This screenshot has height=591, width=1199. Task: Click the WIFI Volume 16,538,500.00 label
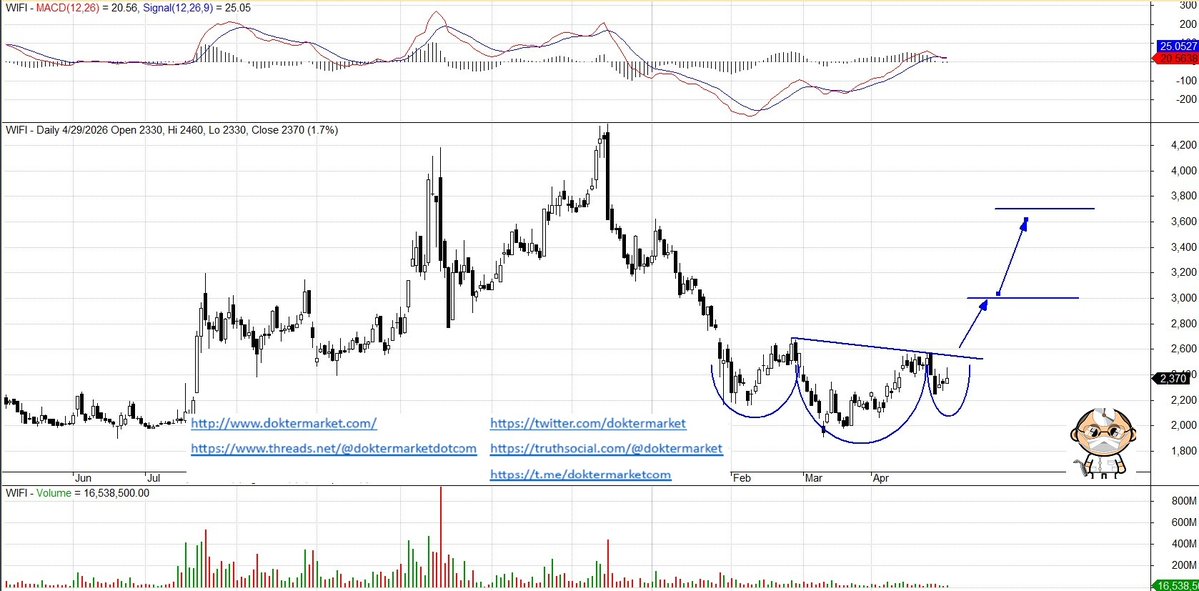click(x=77, y=493)
